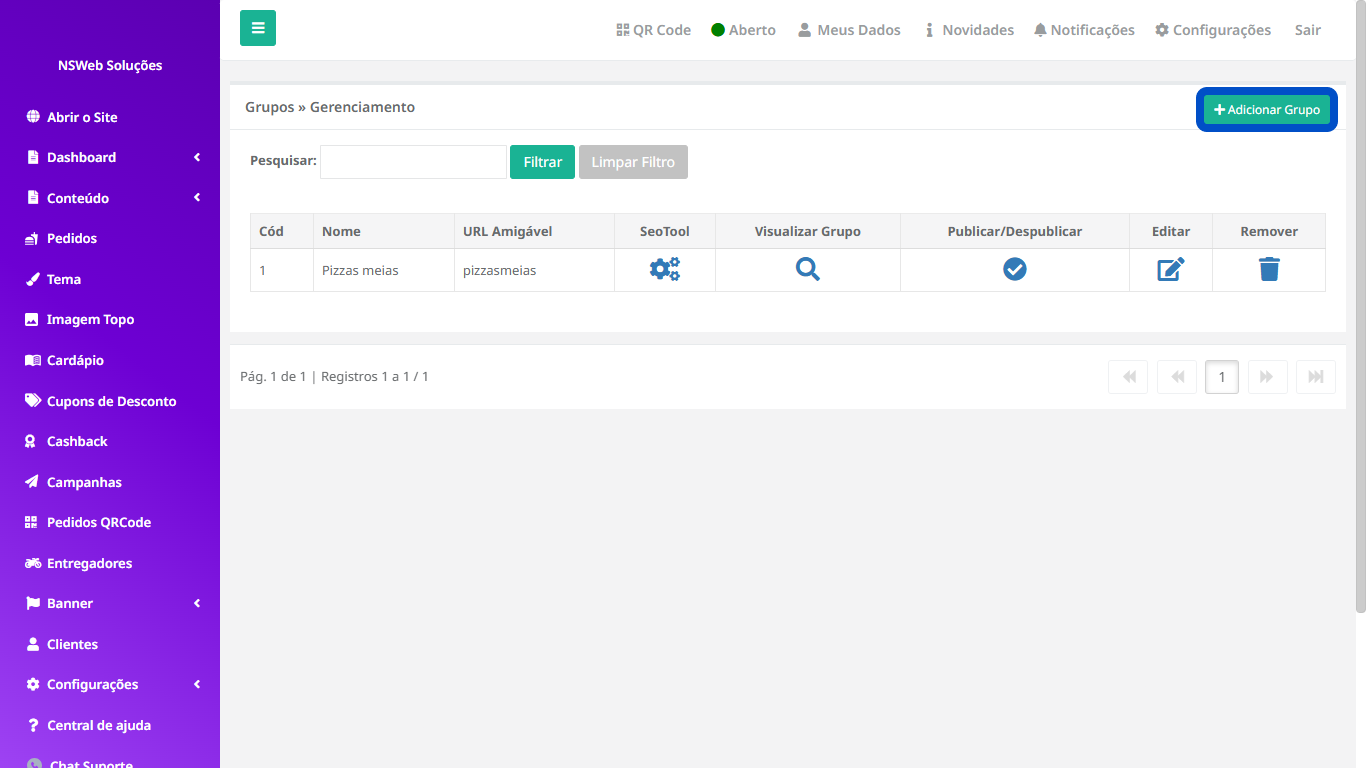This screenshot has height=768, width=1366.
Task: Open Campanhas in the sidebar
Action: point(110,482)
